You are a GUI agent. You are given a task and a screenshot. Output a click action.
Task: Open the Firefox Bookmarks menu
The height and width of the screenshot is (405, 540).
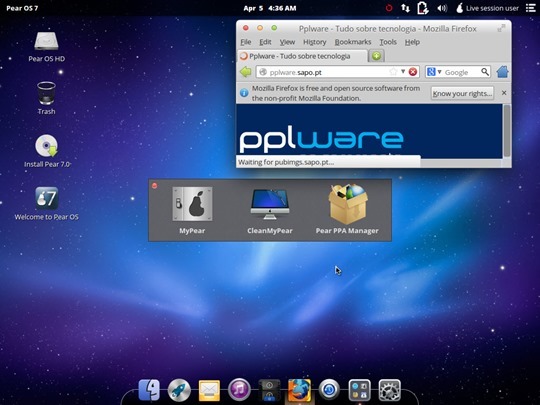coord(353,42)
